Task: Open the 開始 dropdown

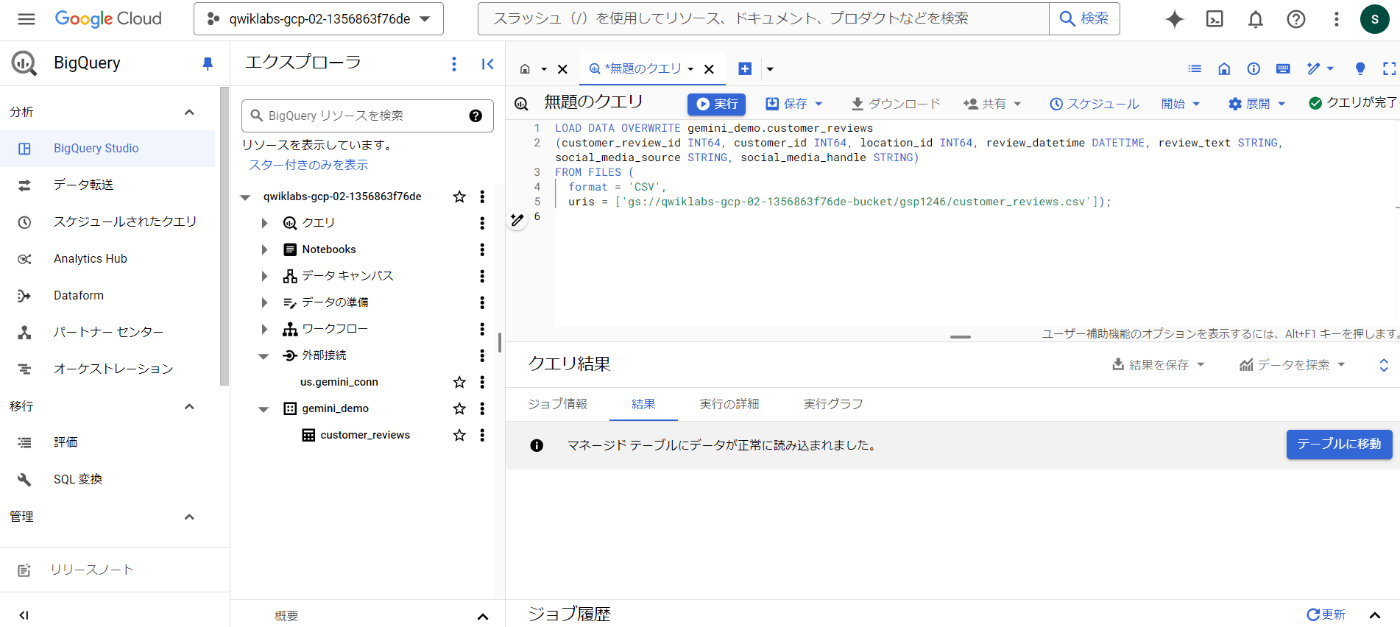Action: (1181, 104)
